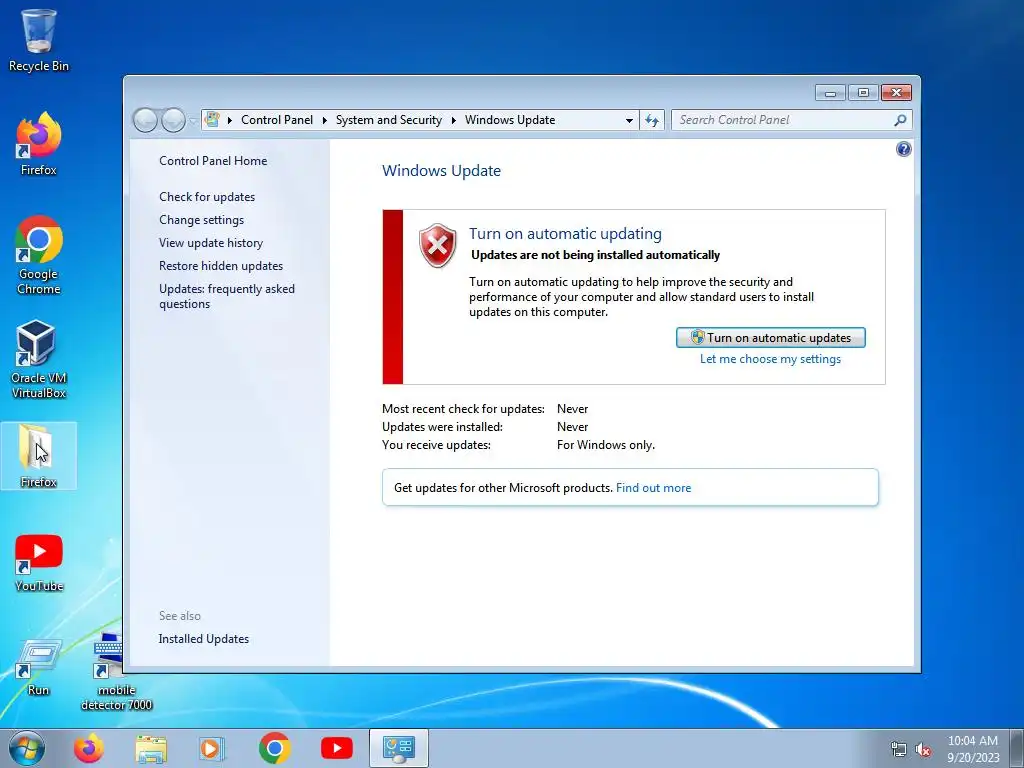Image resolution: width=1024 pixels, height=768 pixels.
Task: Go to Control Panel breadcrumb
Action: pos(277,120)
